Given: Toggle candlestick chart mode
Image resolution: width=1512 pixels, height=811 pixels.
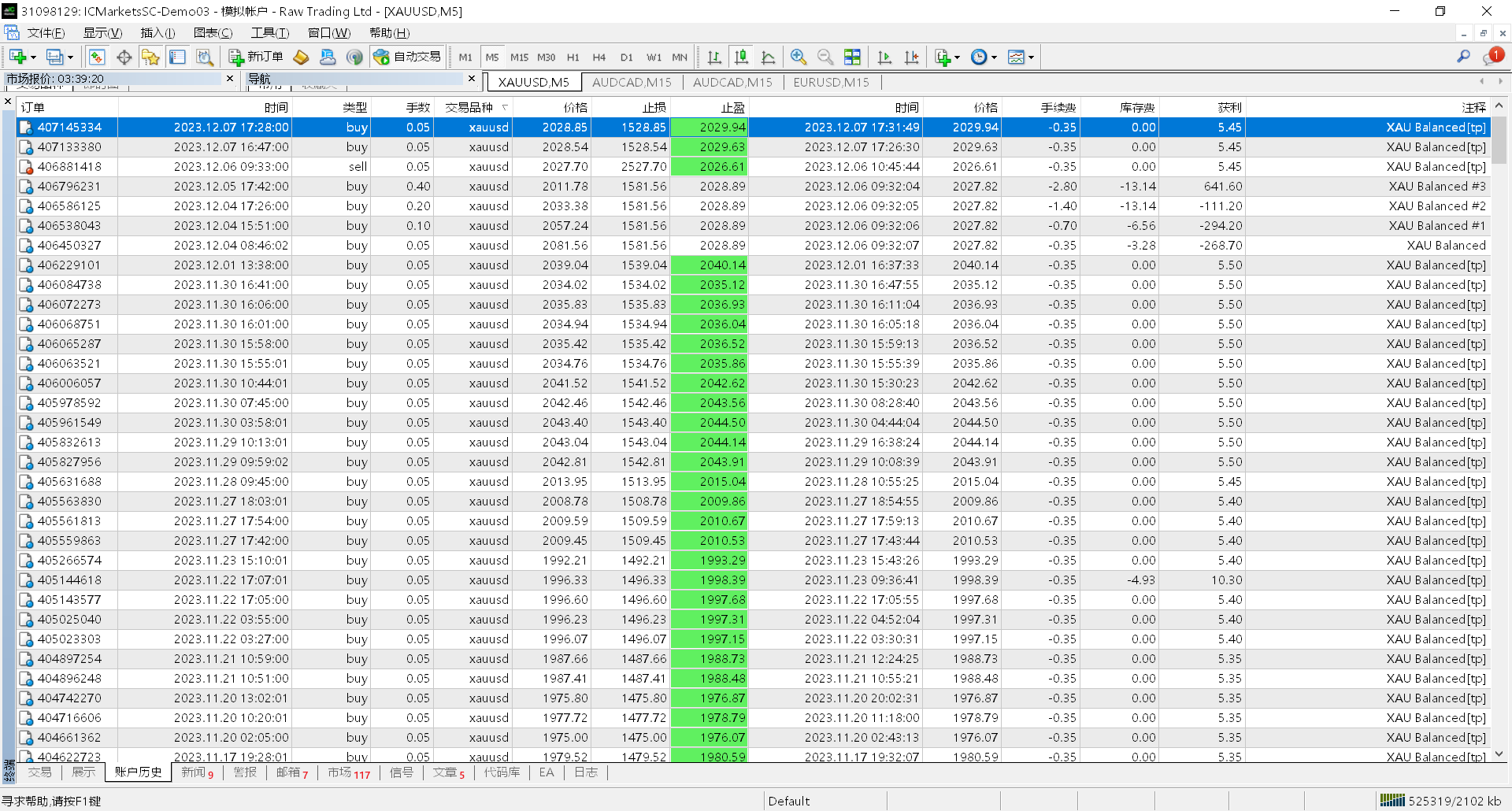Looking at the screenshot, I should pyautogui.click(x=741, y=57).
